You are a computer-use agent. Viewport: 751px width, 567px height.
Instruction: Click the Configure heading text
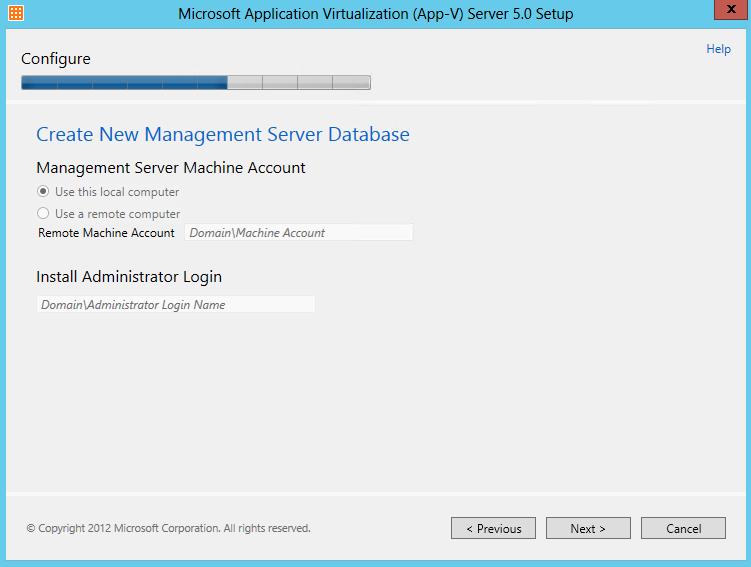coord(56,59)
